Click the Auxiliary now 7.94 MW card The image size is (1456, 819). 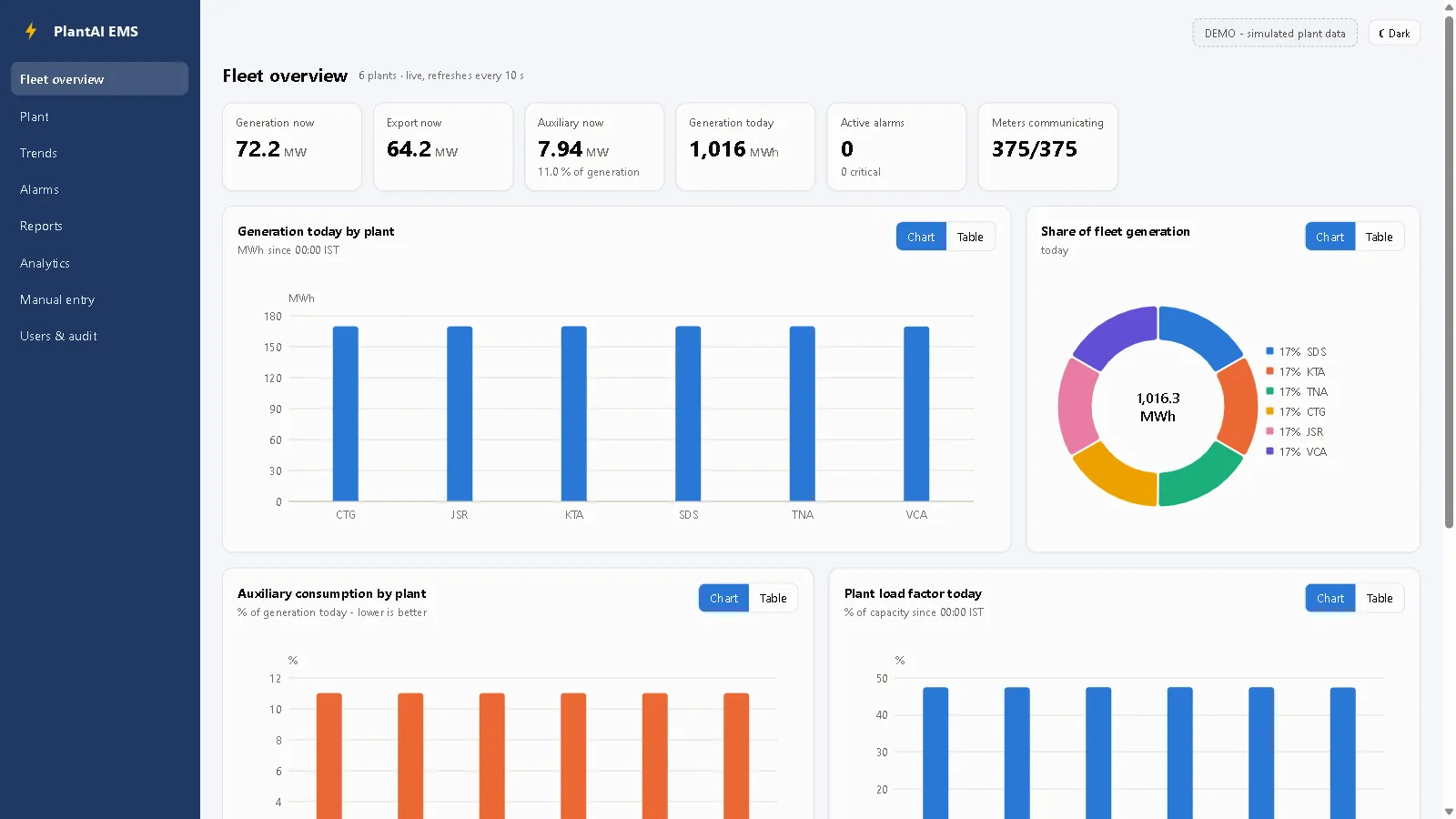click(x=594, y=147)
